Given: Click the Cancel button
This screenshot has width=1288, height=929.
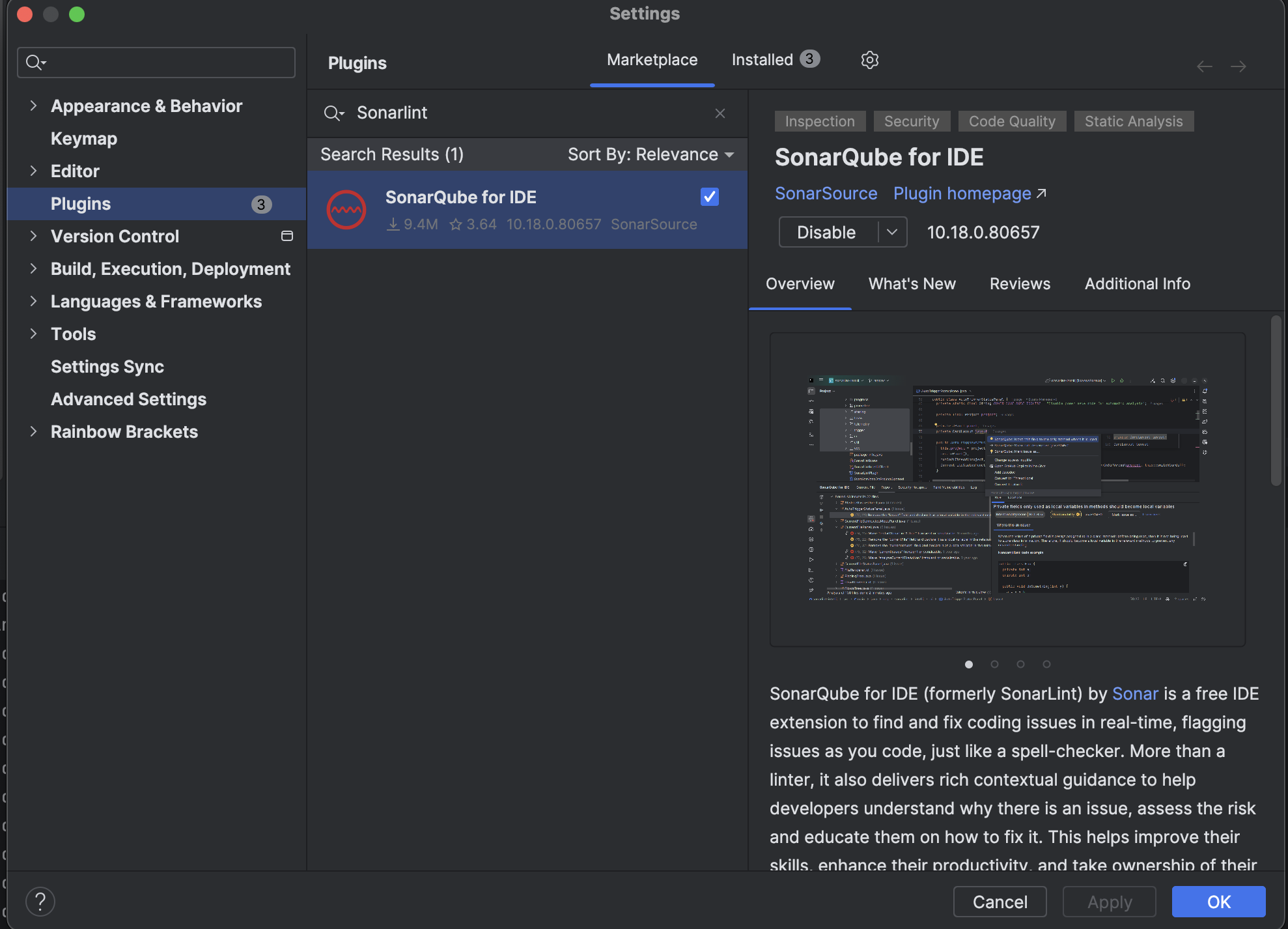Looking at the screenshot, I should [x=1000, y=902].
